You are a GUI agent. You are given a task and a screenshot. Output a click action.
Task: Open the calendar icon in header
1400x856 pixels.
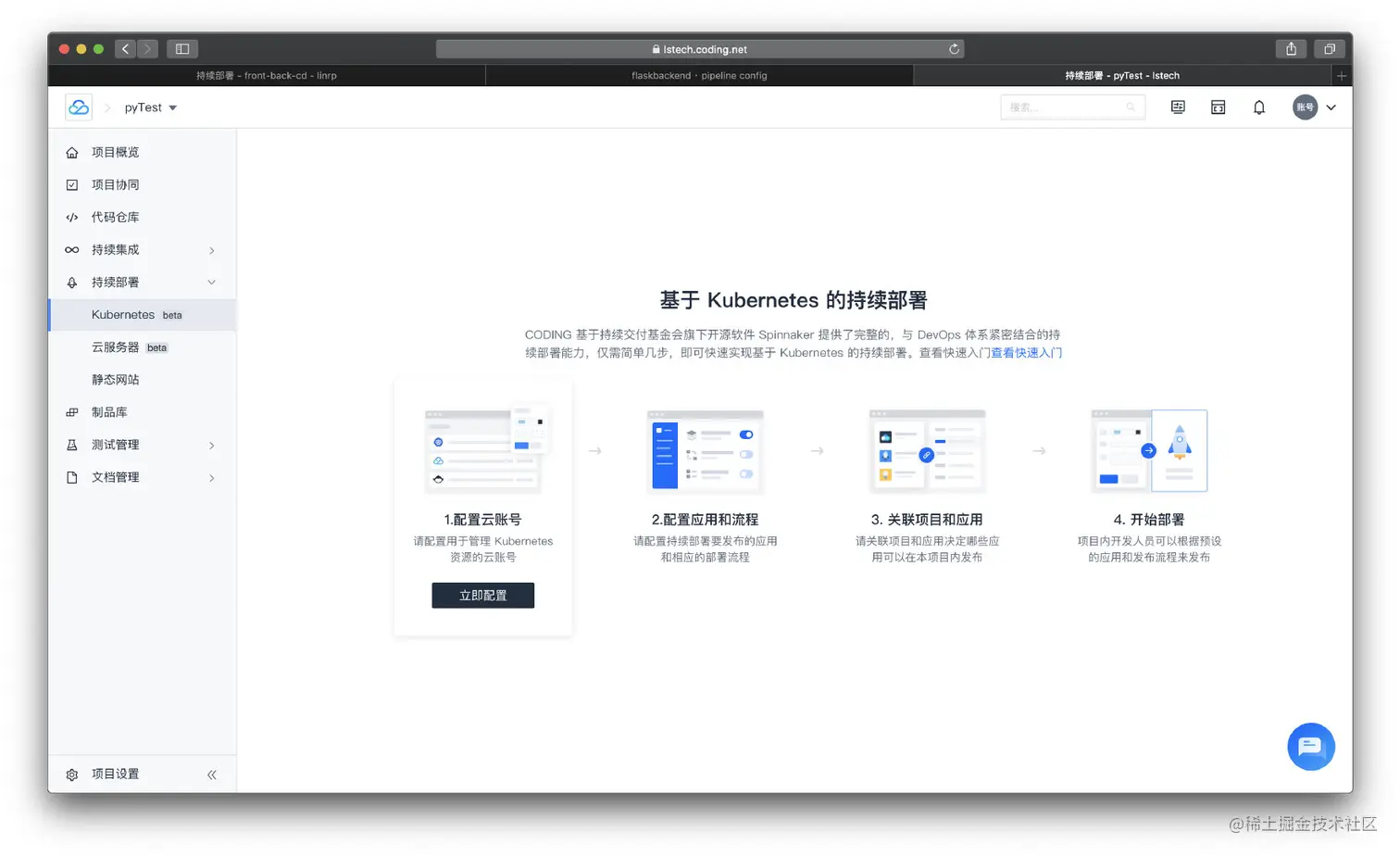1219,107
